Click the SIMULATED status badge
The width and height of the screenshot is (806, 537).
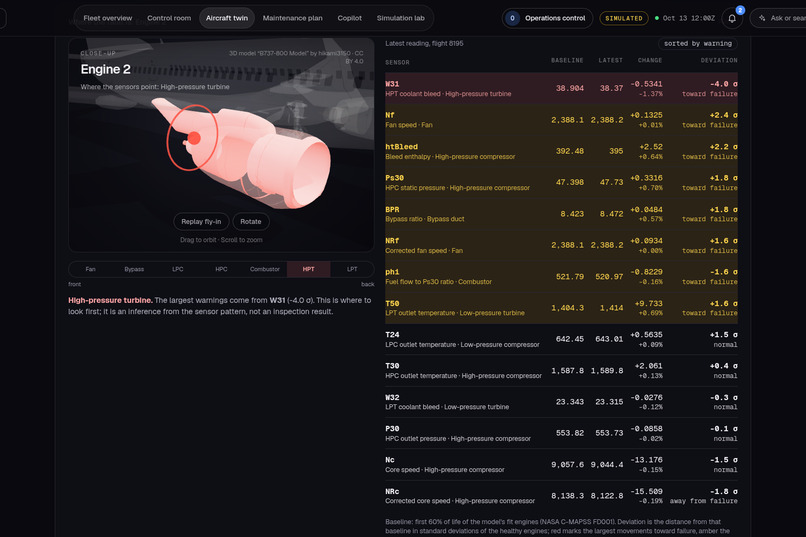point(624,18)
